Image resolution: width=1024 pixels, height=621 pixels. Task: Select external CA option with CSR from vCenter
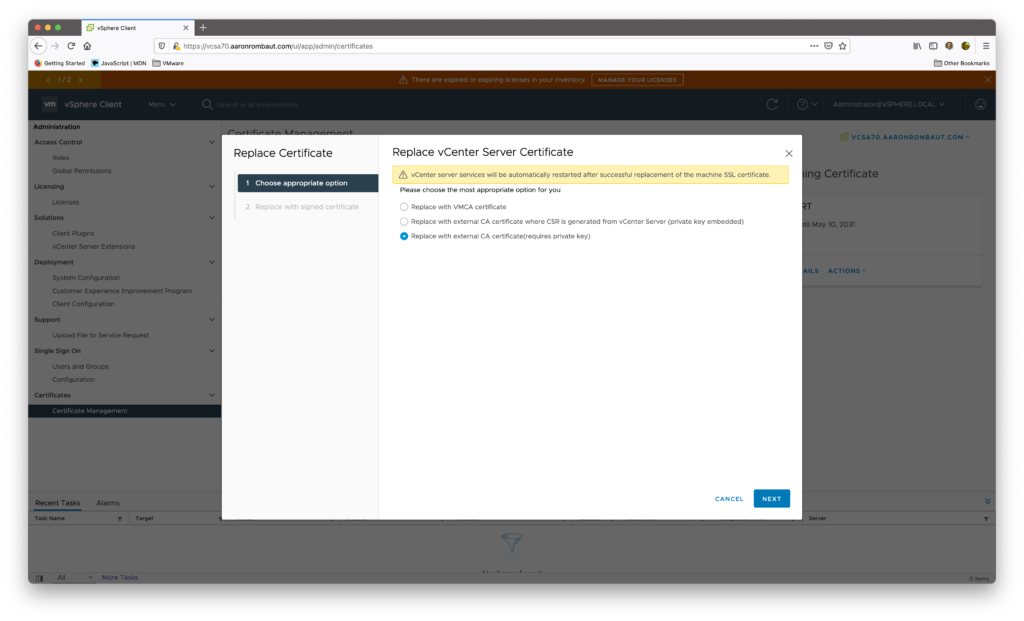404,221
